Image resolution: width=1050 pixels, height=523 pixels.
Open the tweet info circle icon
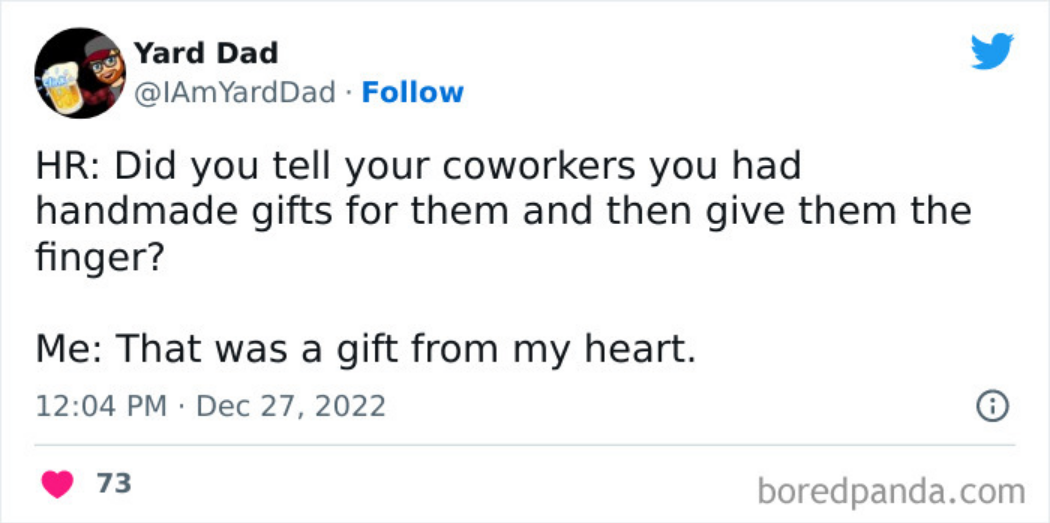(x=991, y=406)
